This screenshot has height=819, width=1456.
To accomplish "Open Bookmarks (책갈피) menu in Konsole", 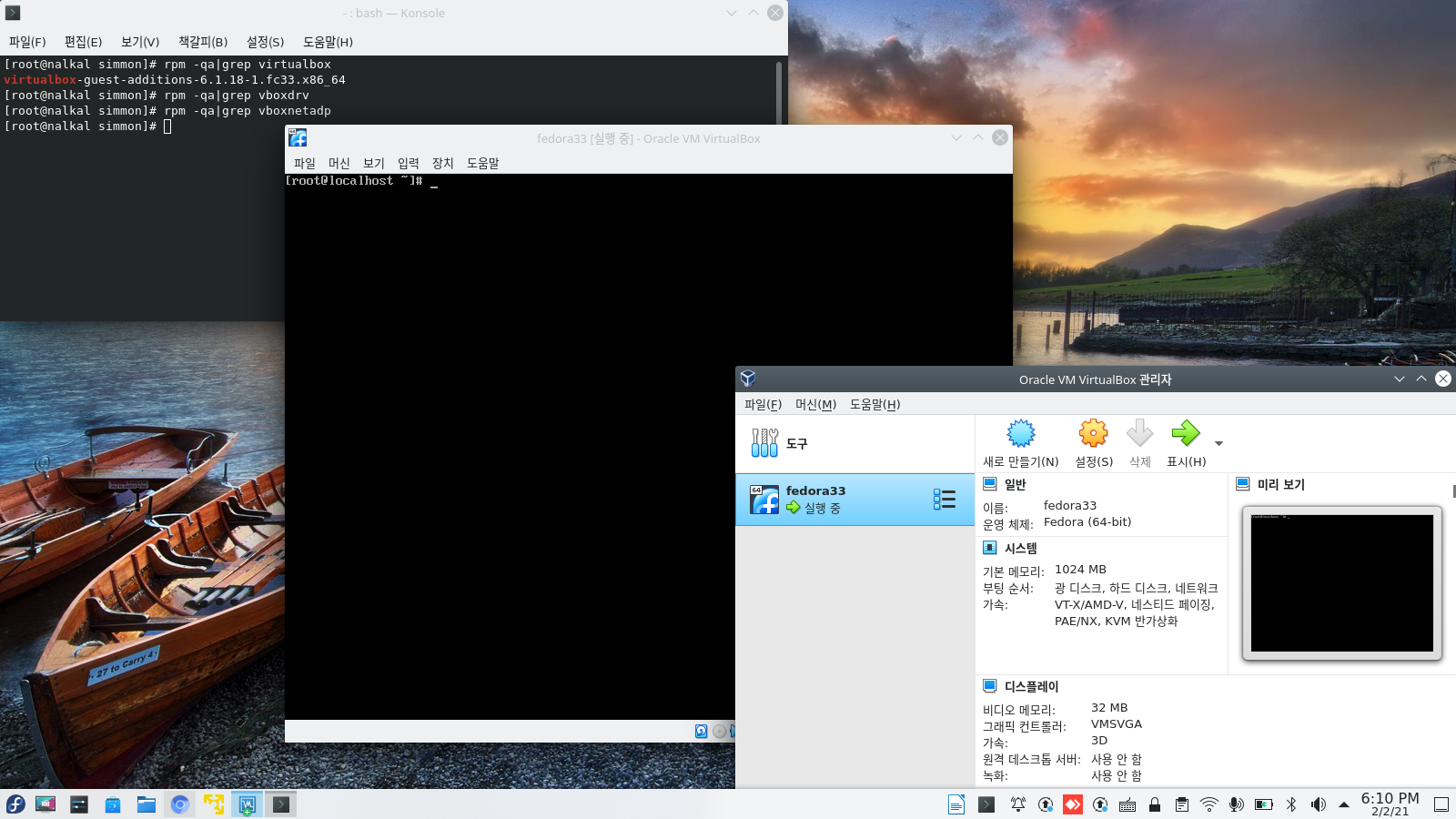I will click(x=203, y=42).
